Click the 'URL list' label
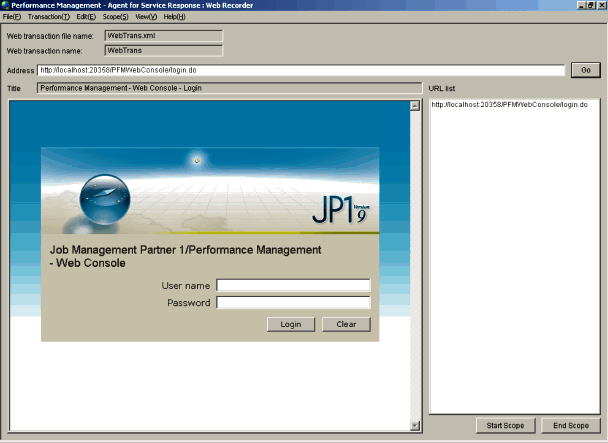 tap(442, 88)
